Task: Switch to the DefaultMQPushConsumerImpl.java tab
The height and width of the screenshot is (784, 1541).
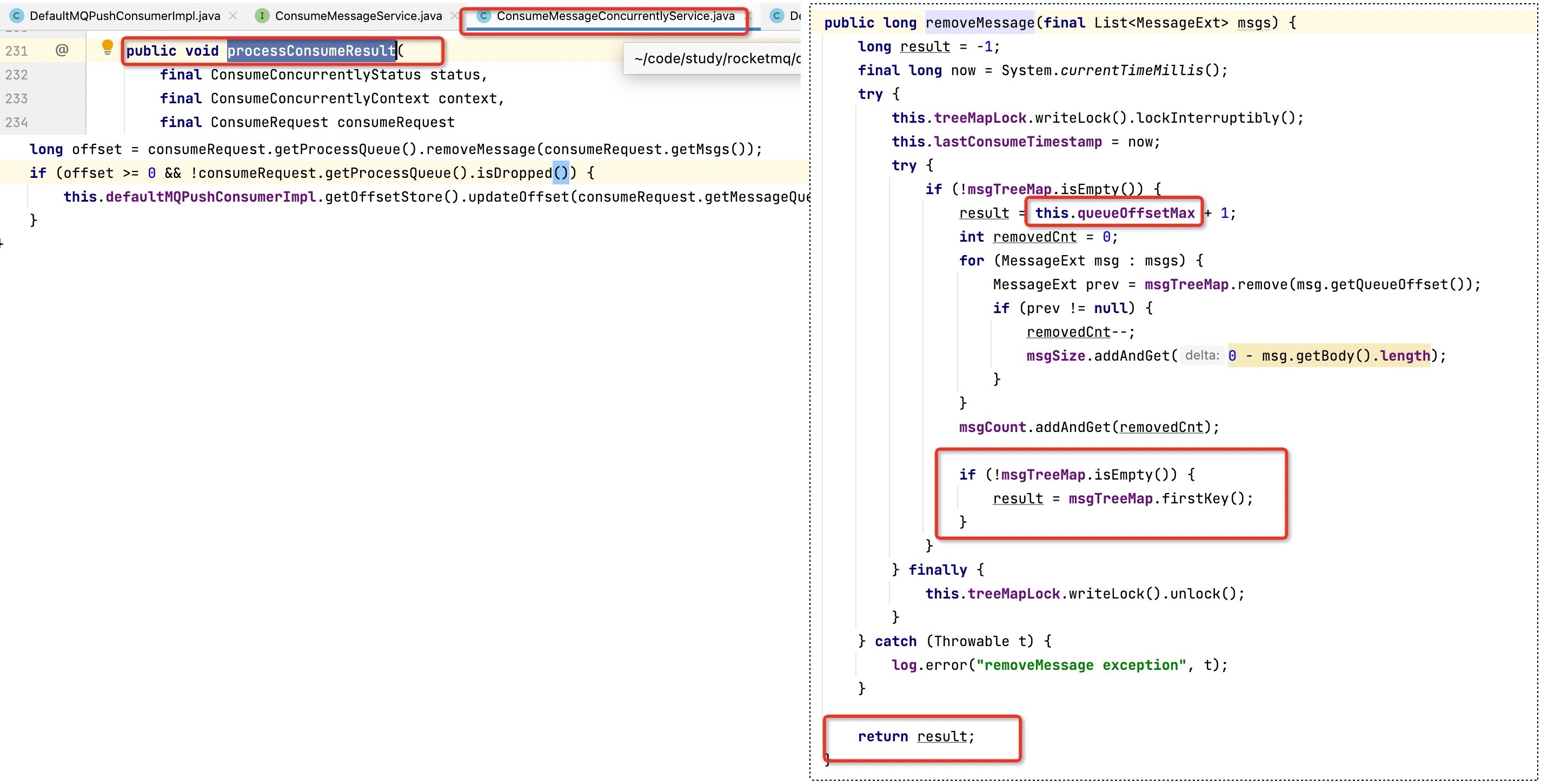Action: pyautogui.click(x=124, y=16)
